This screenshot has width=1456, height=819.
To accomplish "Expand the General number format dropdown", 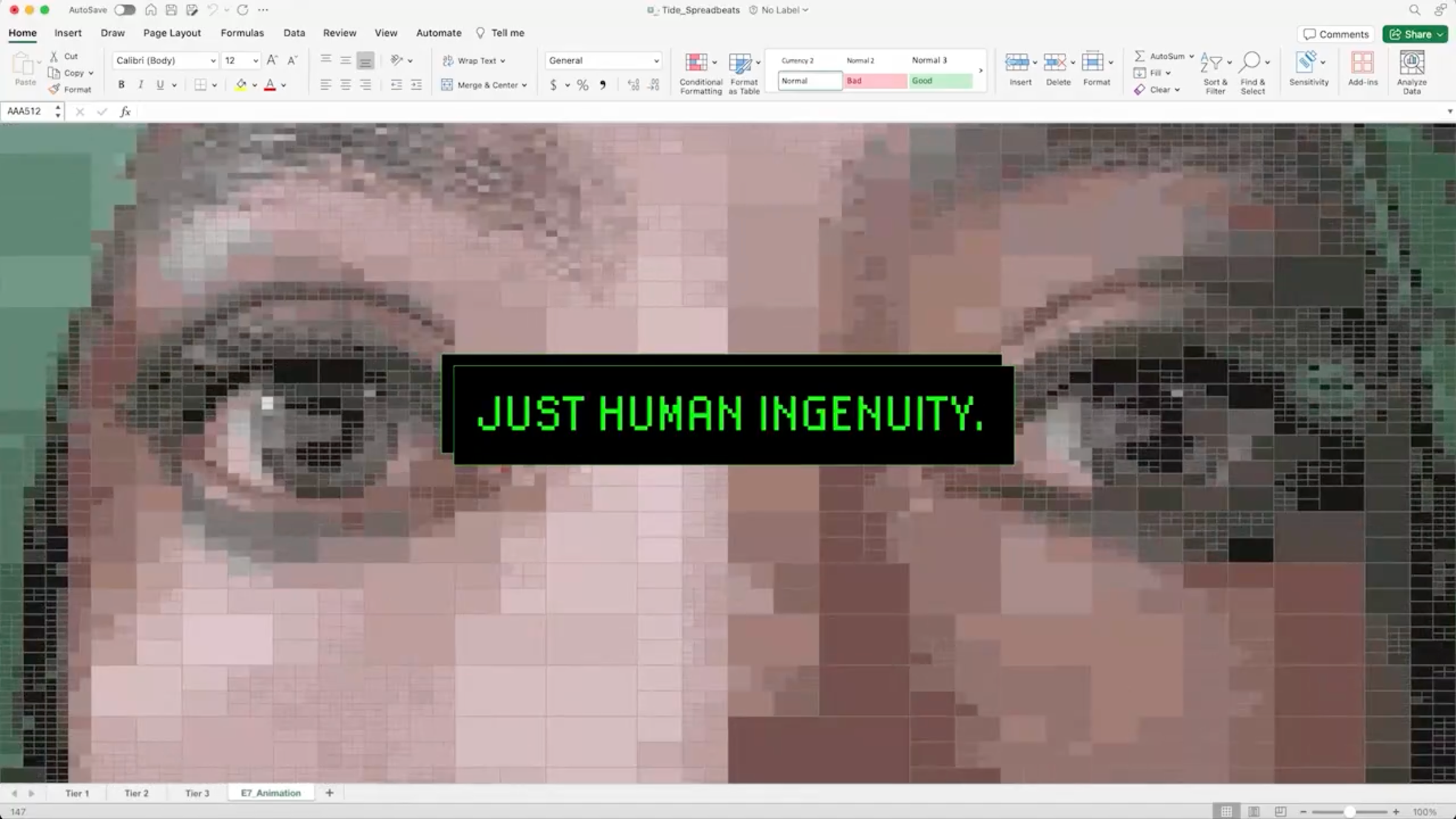I will pyautogui.click(x=656, y=61).
